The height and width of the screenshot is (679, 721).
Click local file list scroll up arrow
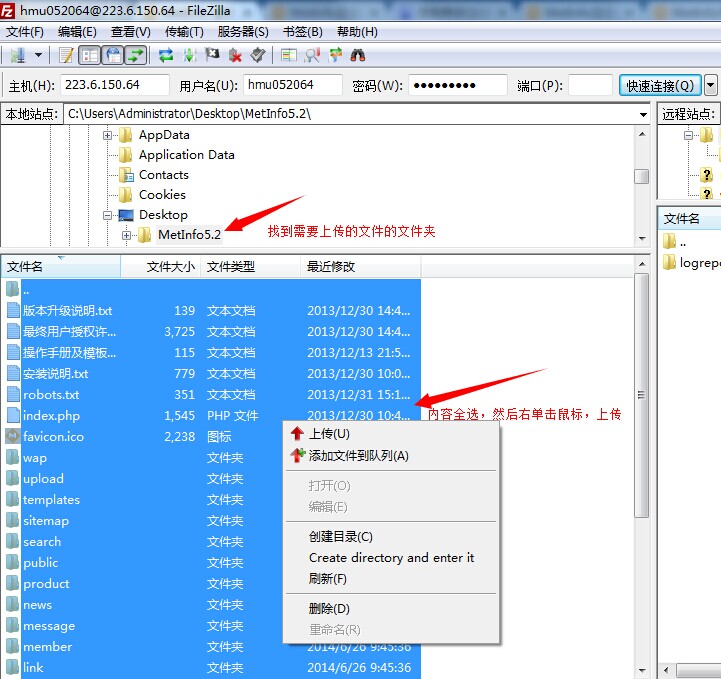pyautogui.click(x=642, y=264)
